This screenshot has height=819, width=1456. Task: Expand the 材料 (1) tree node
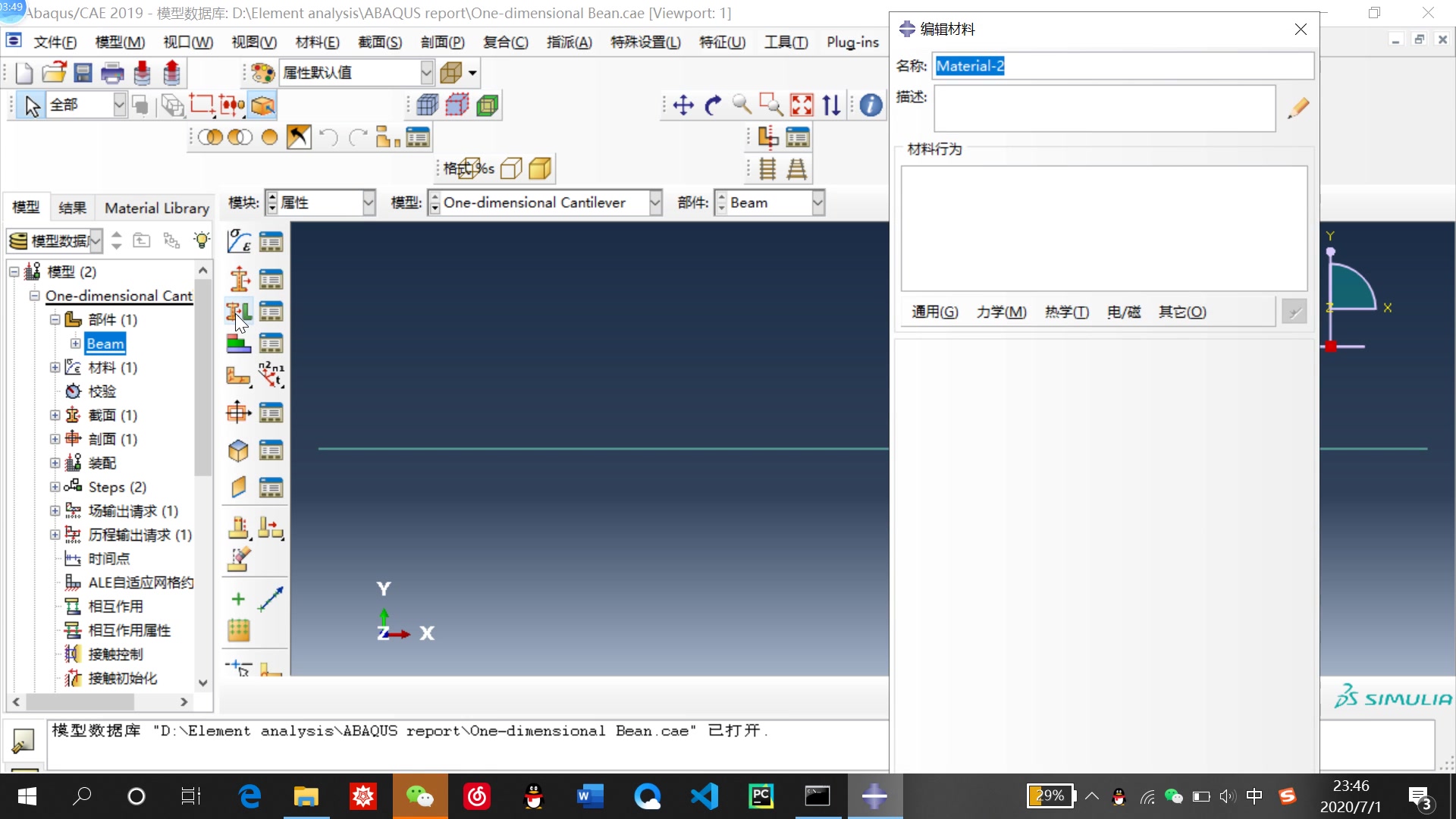coord(55,367)
